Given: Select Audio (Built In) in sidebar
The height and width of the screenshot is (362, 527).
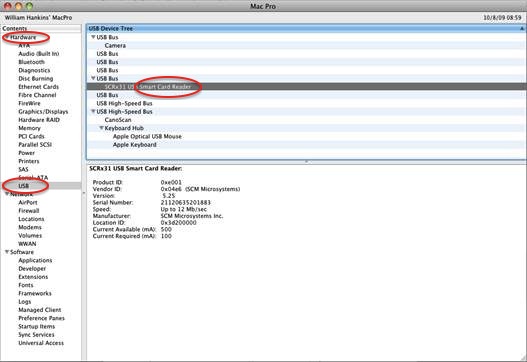Looking at the screenshot, I should (x=39, y=54).
